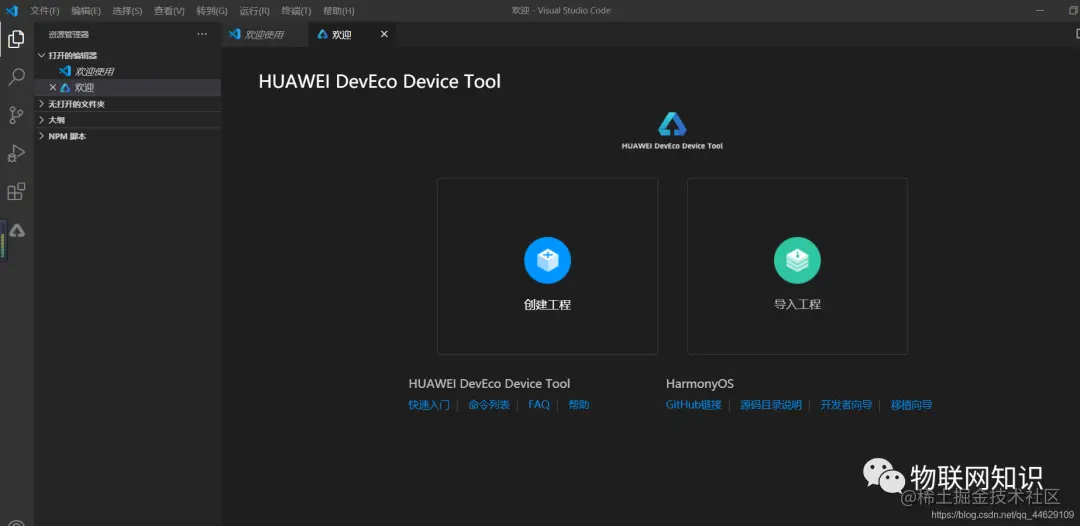Click the blue 创建工程 cube icon

click(548, 260)
